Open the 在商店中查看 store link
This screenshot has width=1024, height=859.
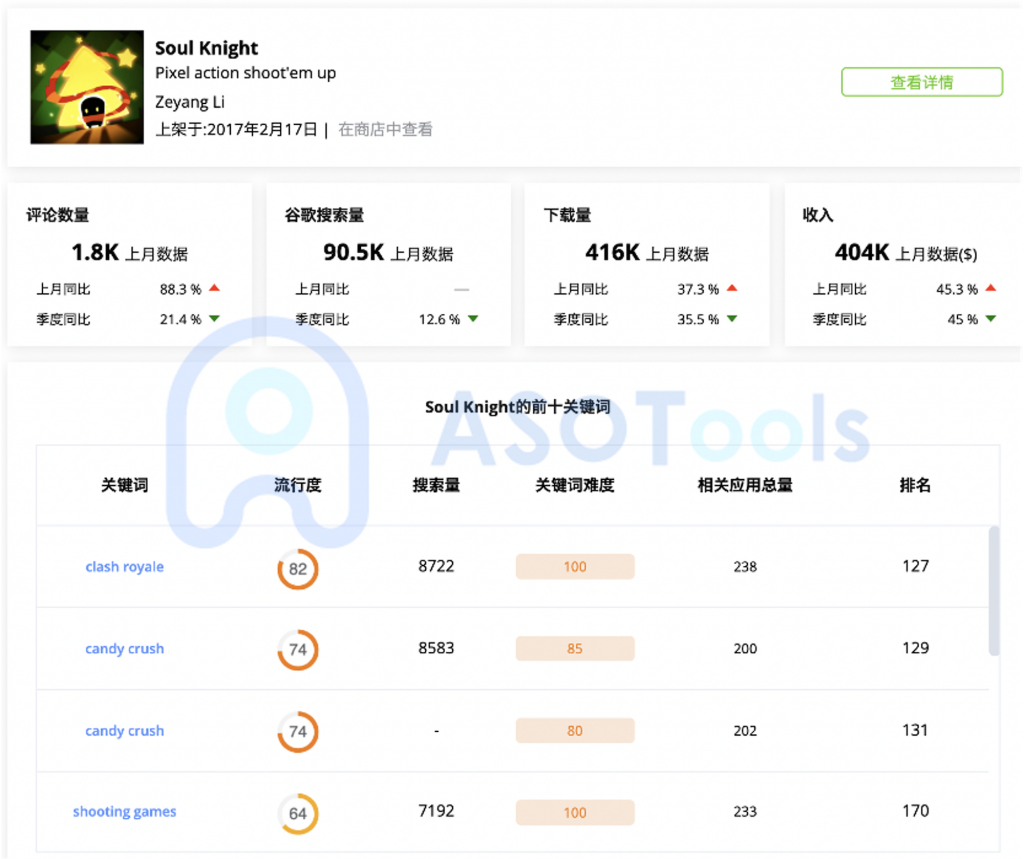point(385,129)
